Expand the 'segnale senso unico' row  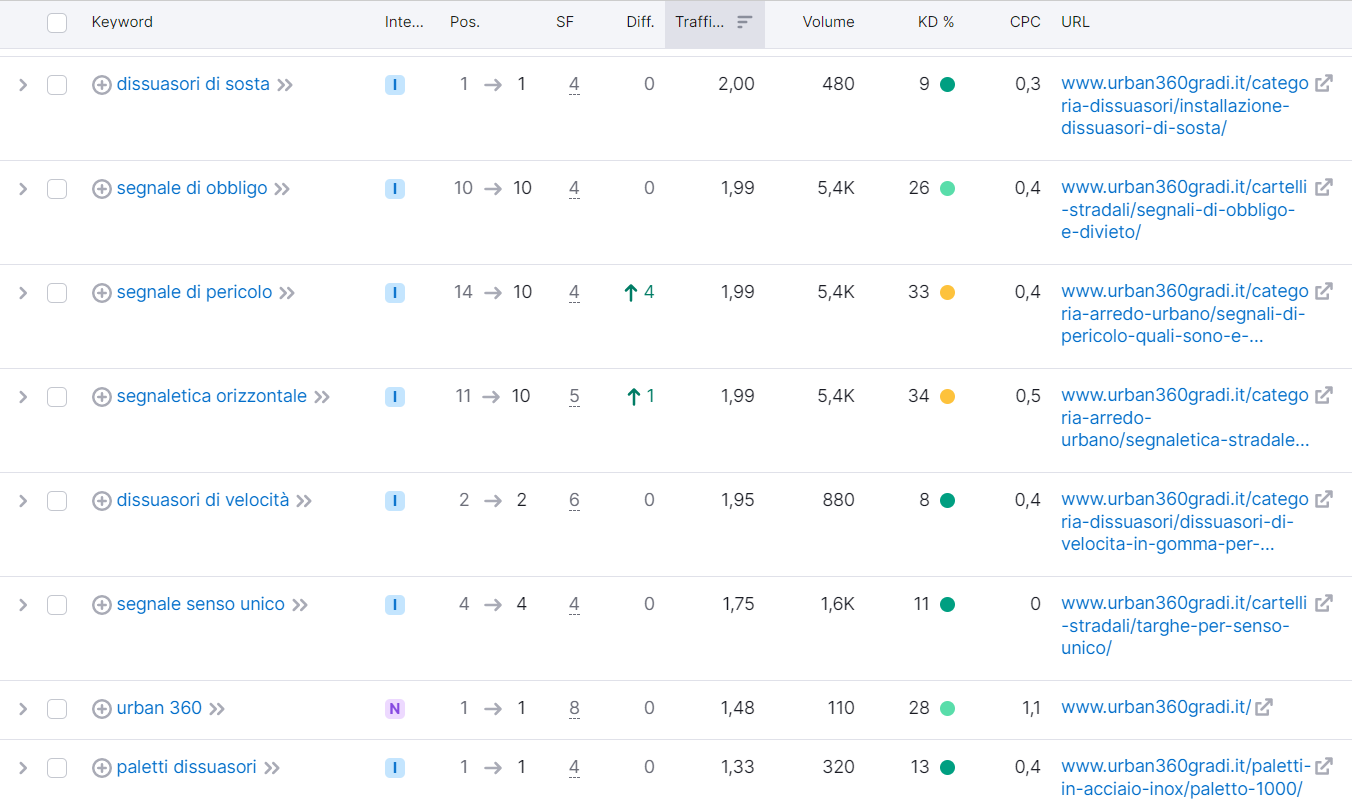pyautogui.click(x=23, y=605)
